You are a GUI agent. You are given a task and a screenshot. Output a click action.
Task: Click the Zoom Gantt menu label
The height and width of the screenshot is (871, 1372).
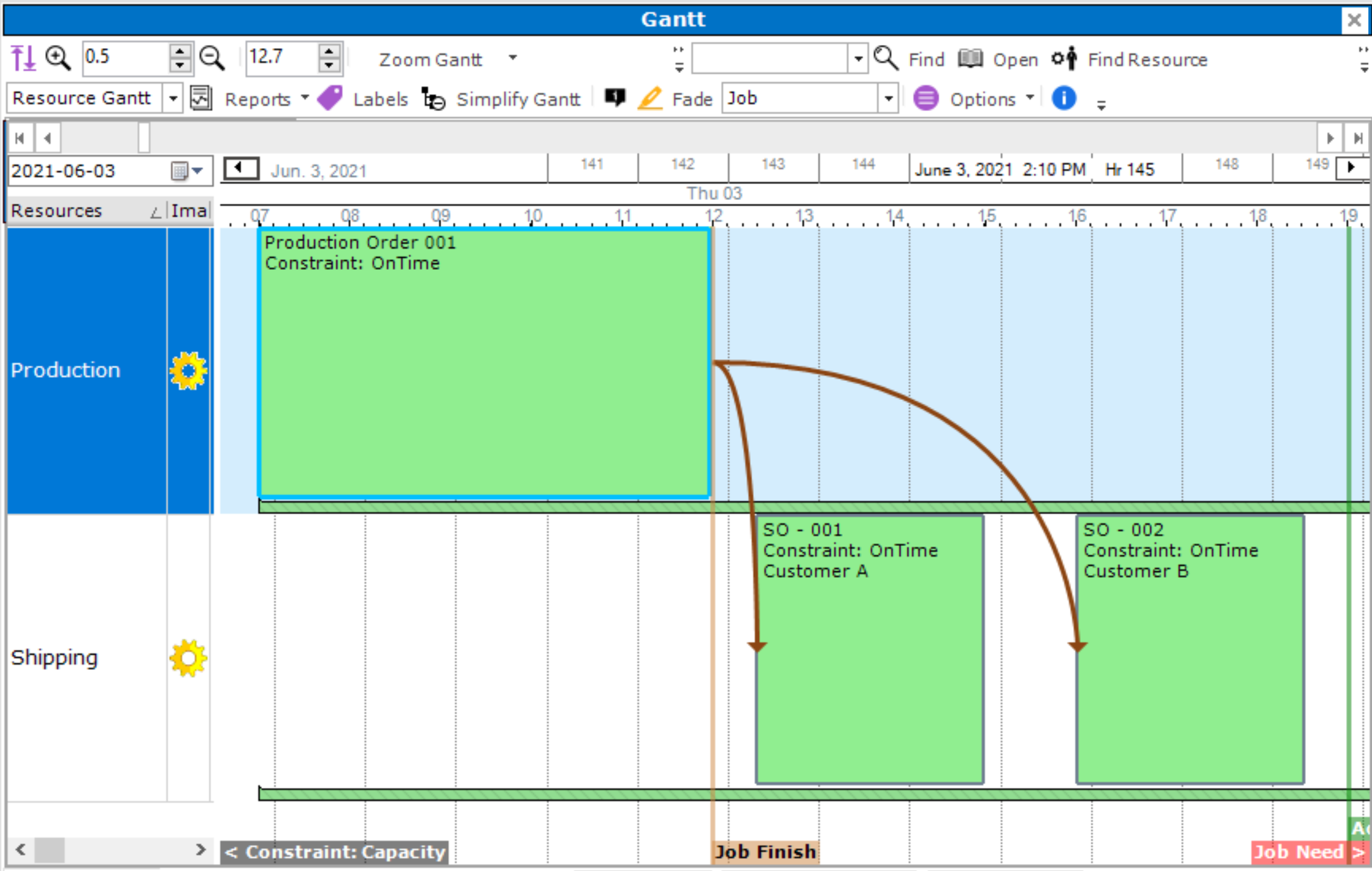430,59
